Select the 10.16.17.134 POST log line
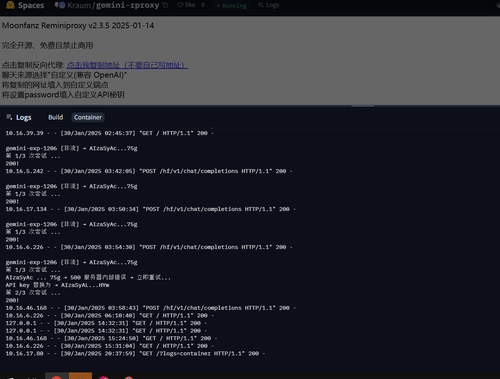 151,209
